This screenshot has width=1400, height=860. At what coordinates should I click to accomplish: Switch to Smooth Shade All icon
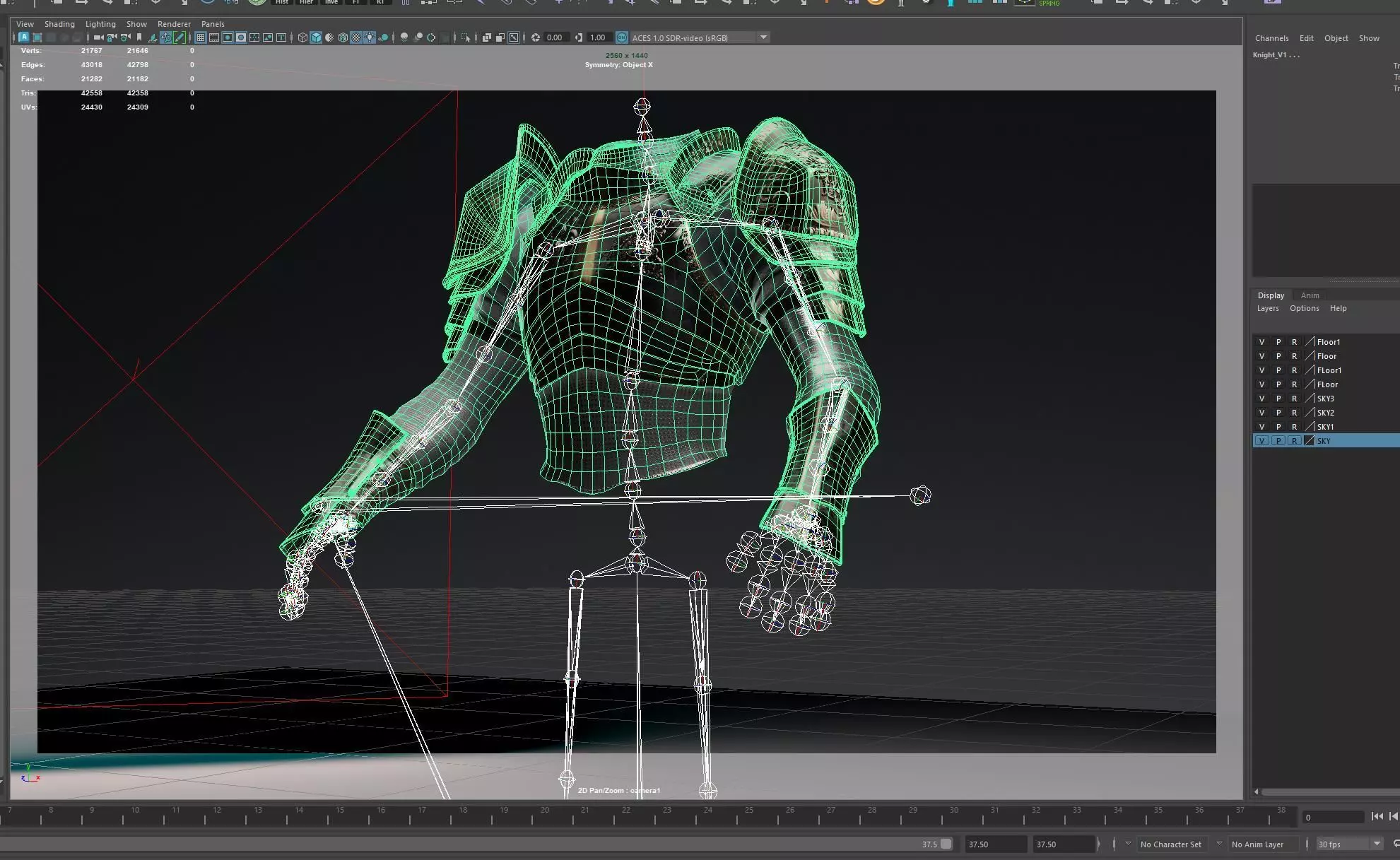coord(316,37)
